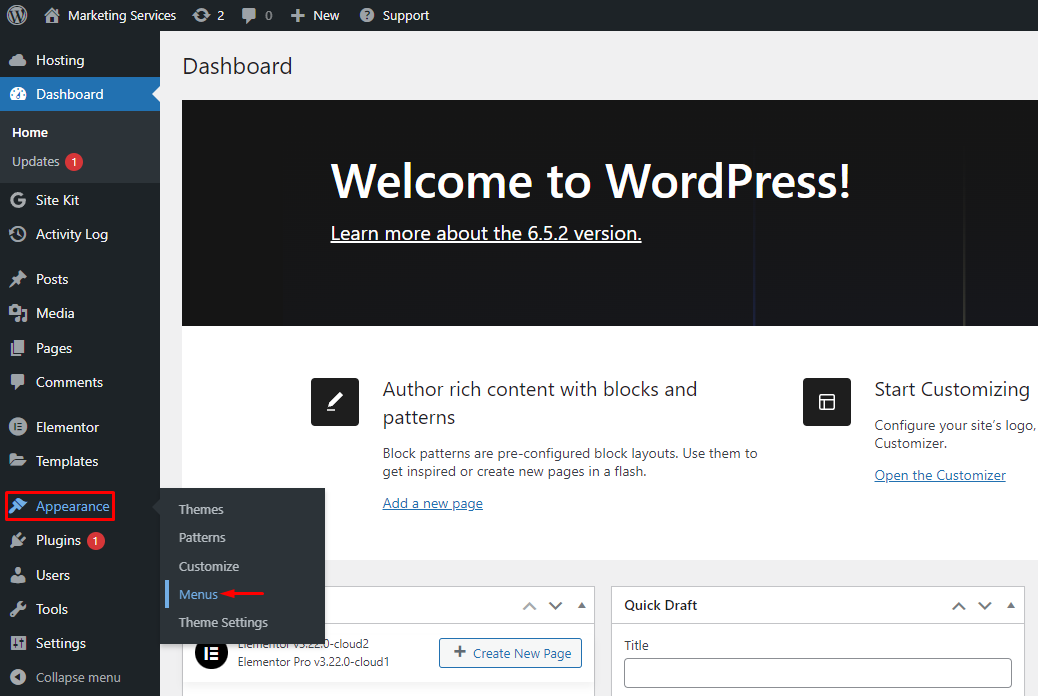Click the pencil edit icon beside Author rich content

(x=335, y=402)
